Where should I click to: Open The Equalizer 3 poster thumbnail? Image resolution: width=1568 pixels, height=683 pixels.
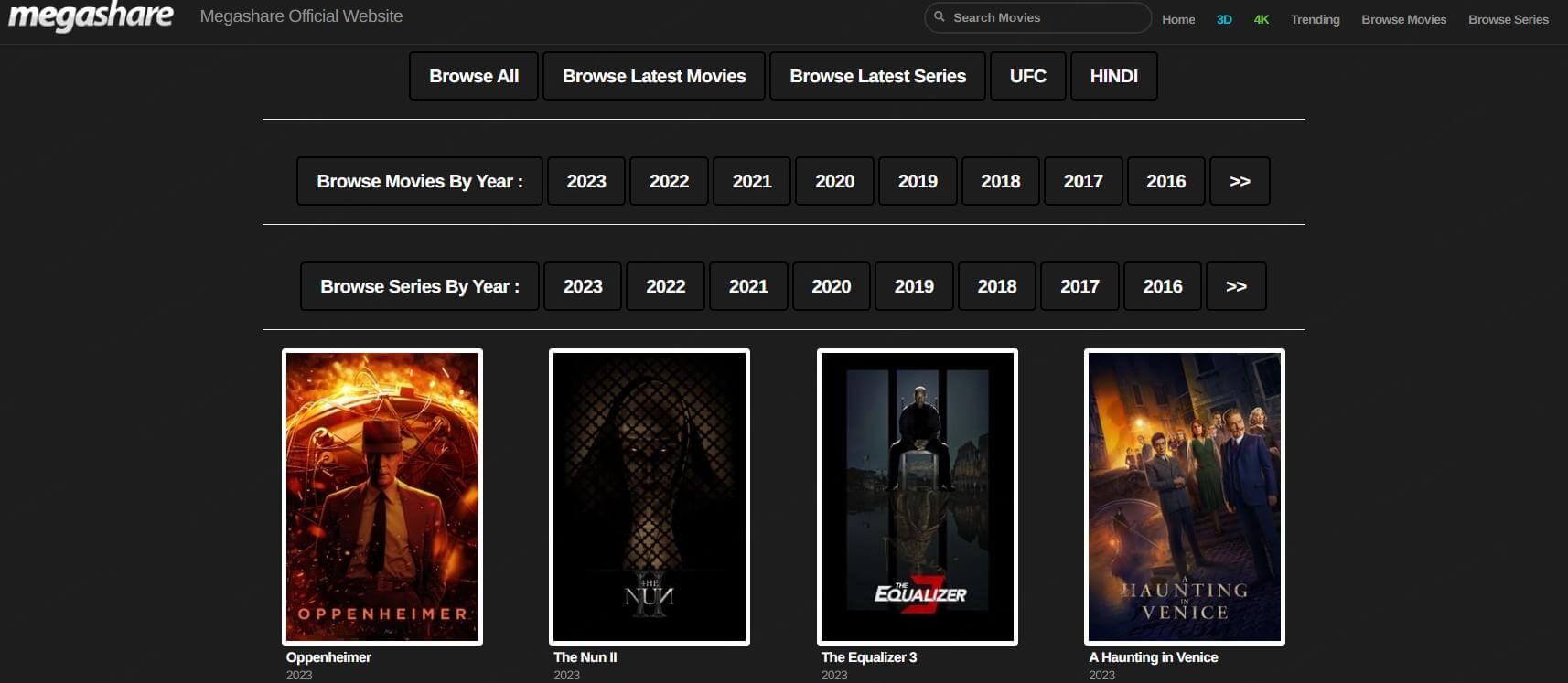pyautogui.click(x=918, y=496)
